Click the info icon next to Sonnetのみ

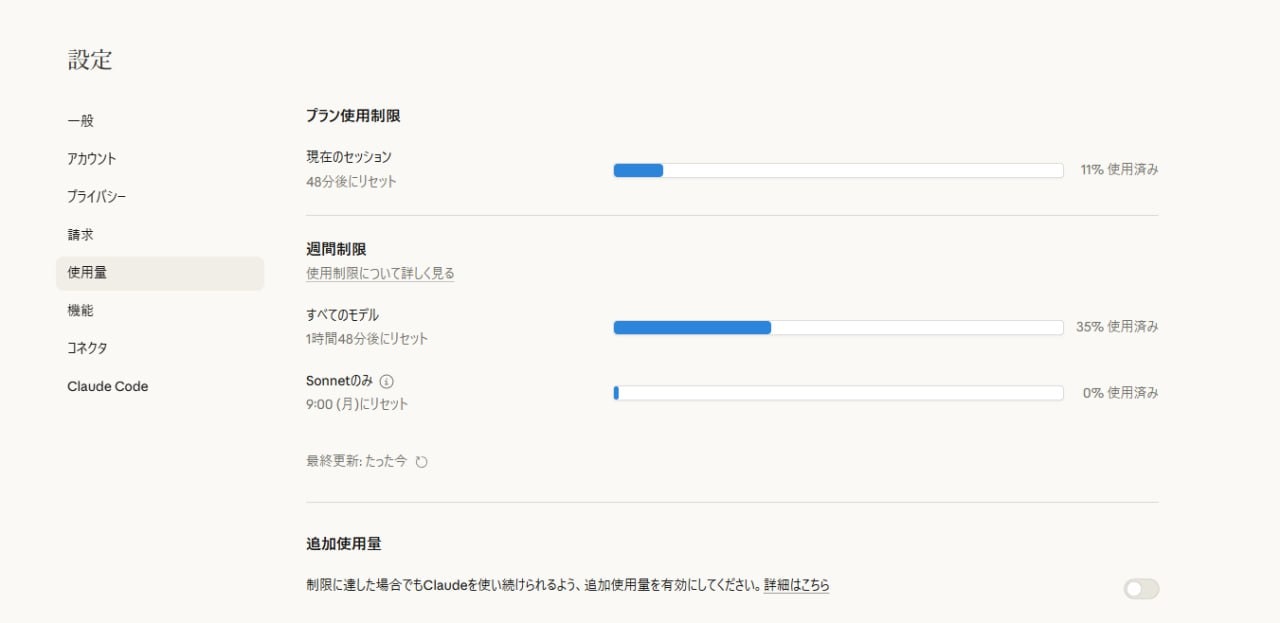(387, 381)
